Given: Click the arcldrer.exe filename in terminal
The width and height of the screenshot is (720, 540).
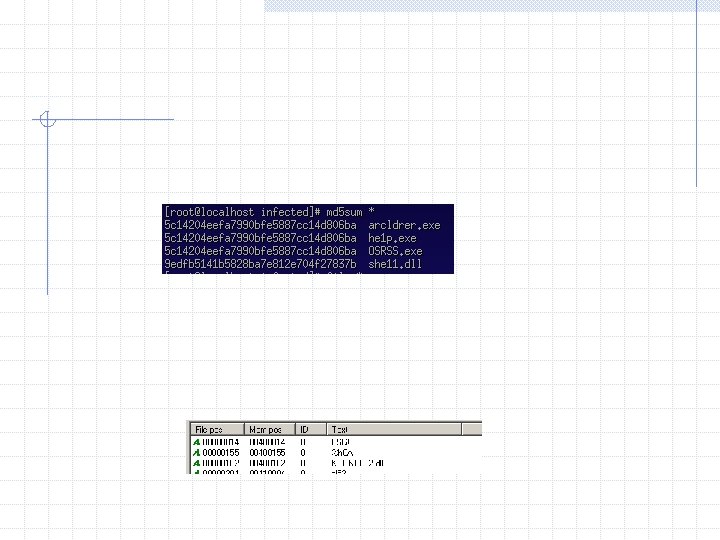Looking at the screenshot, I should (404, 225).
